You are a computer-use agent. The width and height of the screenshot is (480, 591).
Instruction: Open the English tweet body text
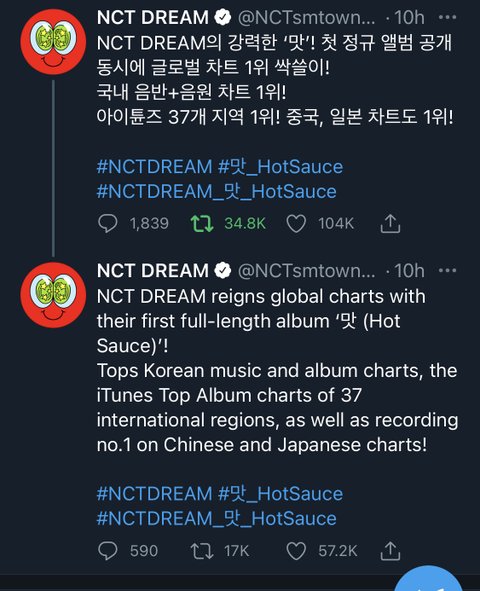278,370
